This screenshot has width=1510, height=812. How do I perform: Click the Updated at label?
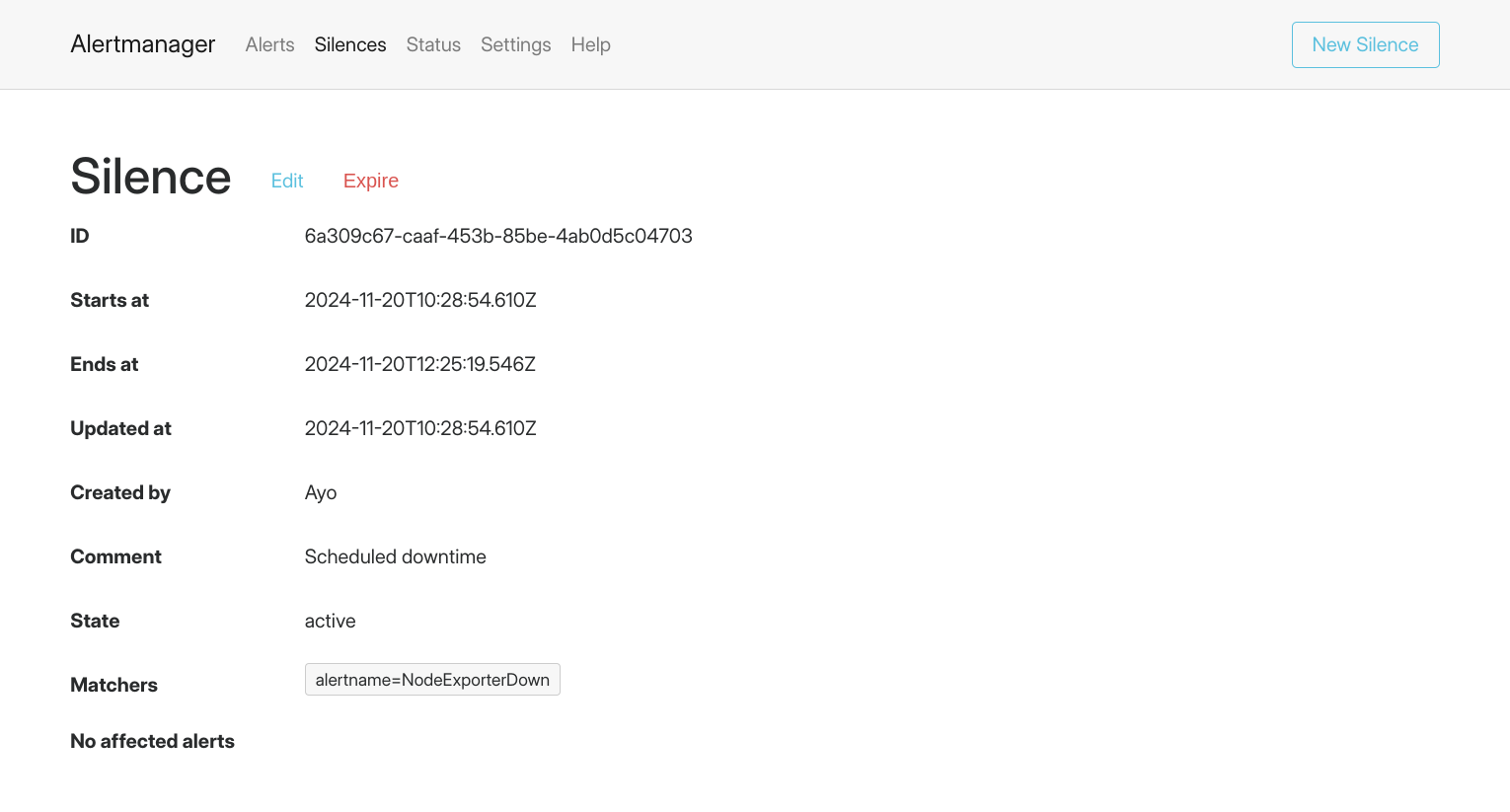(121, 428)
